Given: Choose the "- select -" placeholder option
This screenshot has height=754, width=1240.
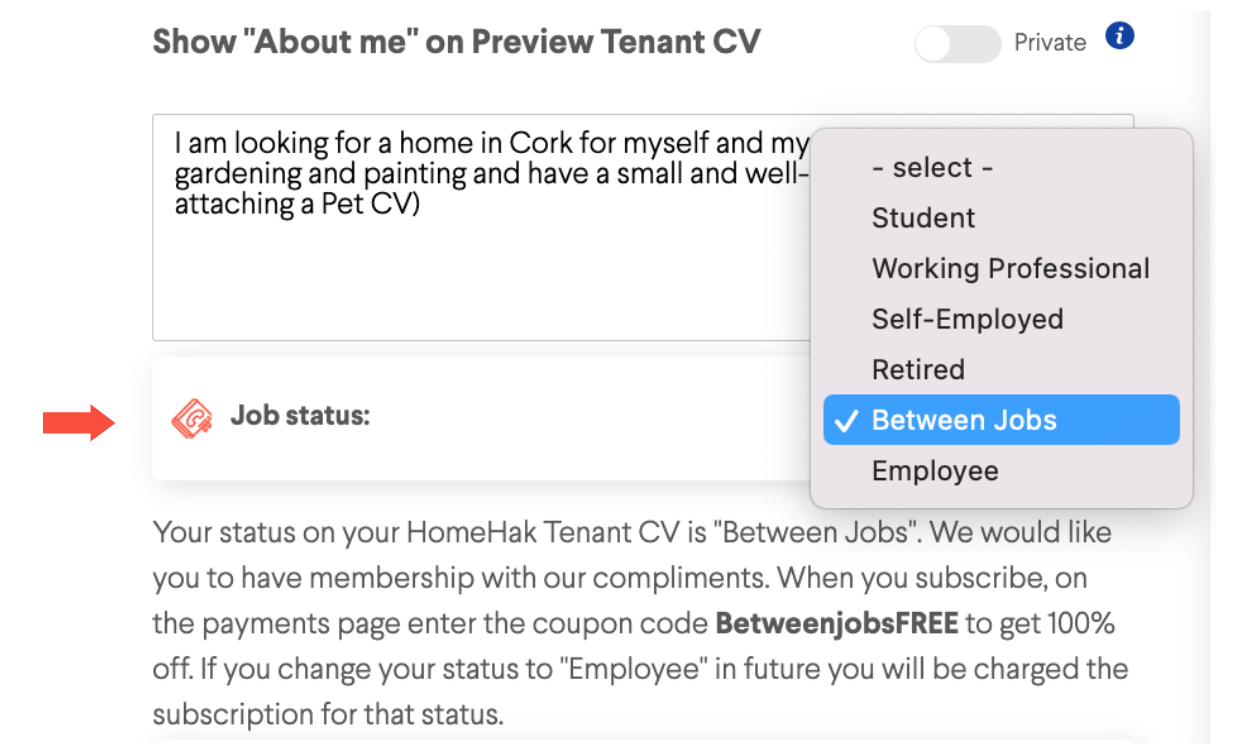Looking at the screenshot, I should coord(932,168).
